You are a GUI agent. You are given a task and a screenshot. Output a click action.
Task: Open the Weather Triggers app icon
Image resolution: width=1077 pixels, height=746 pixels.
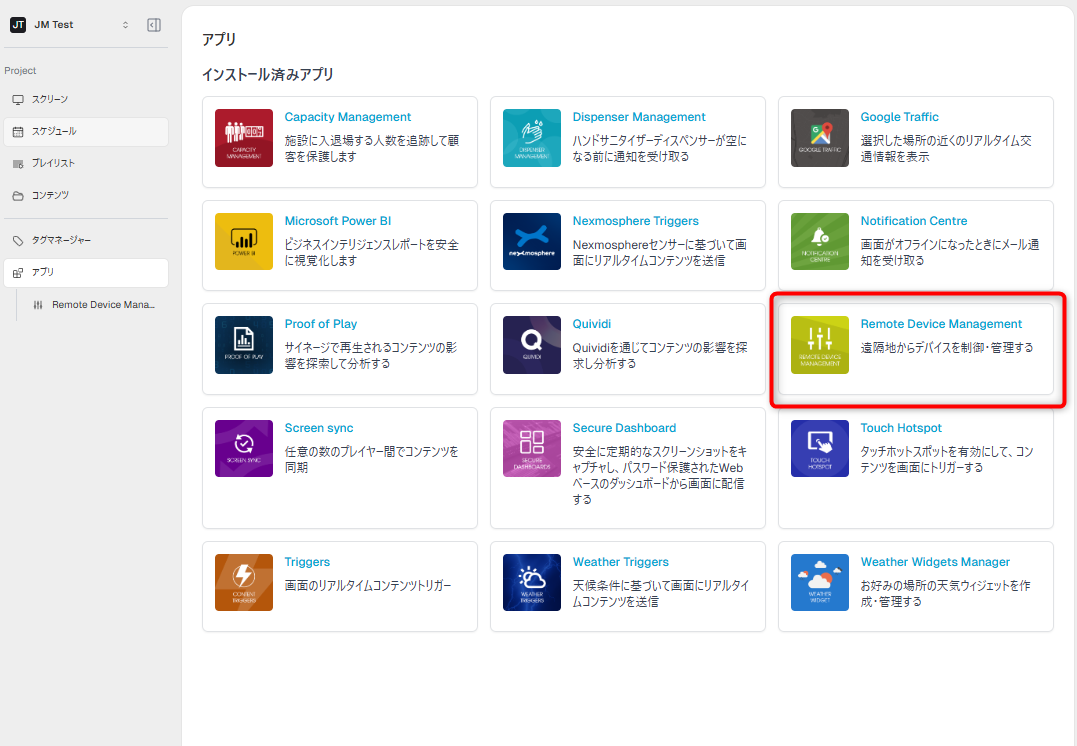532,583
